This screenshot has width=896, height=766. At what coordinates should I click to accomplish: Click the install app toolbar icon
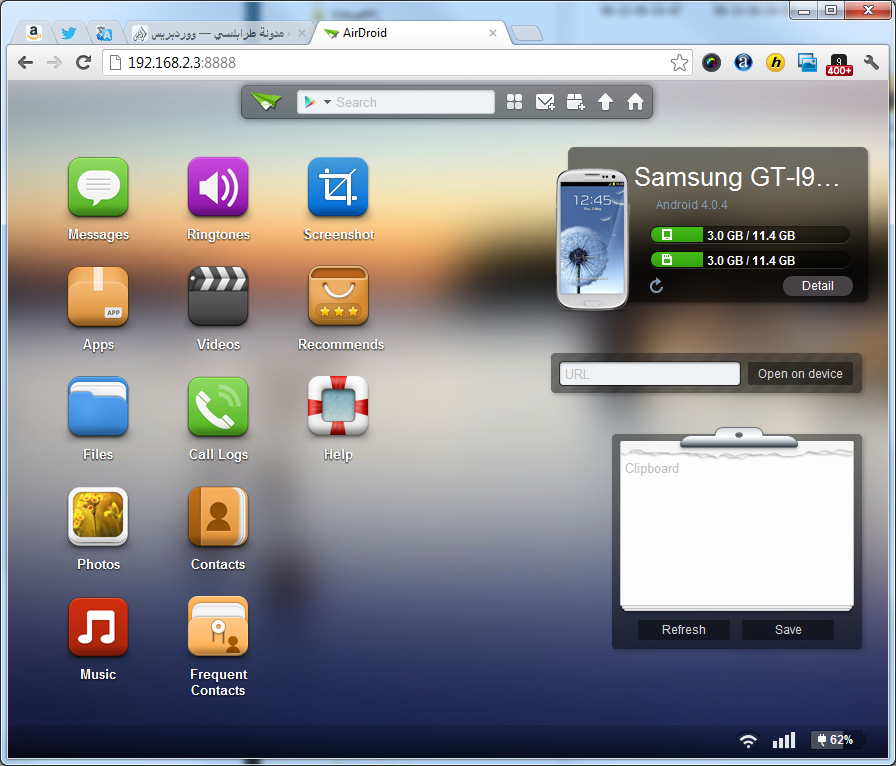point(575,102)
